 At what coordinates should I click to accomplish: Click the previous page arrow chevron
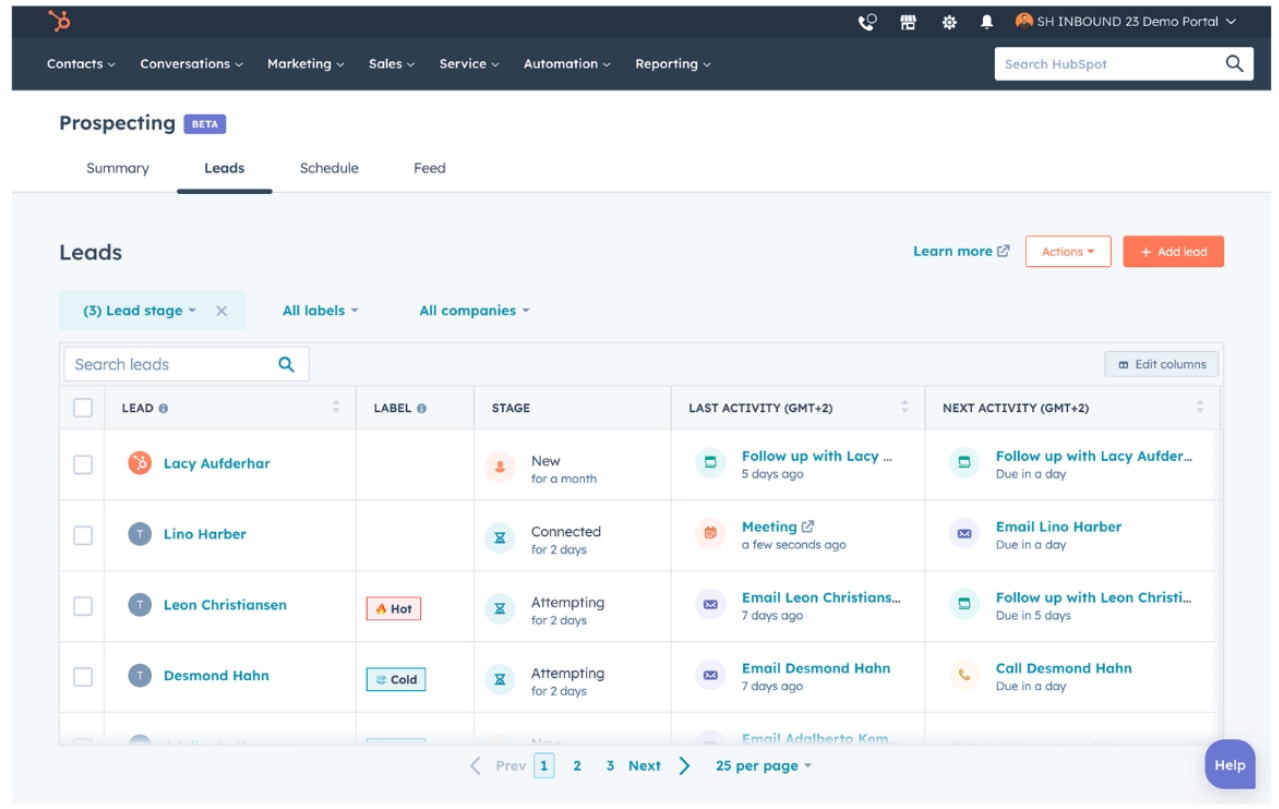476,766
